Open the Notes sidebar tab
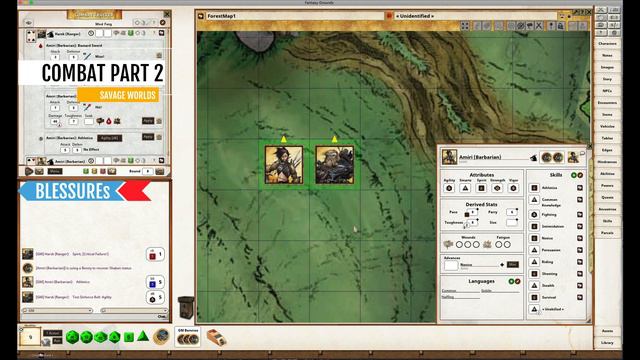 click(607, 56)
